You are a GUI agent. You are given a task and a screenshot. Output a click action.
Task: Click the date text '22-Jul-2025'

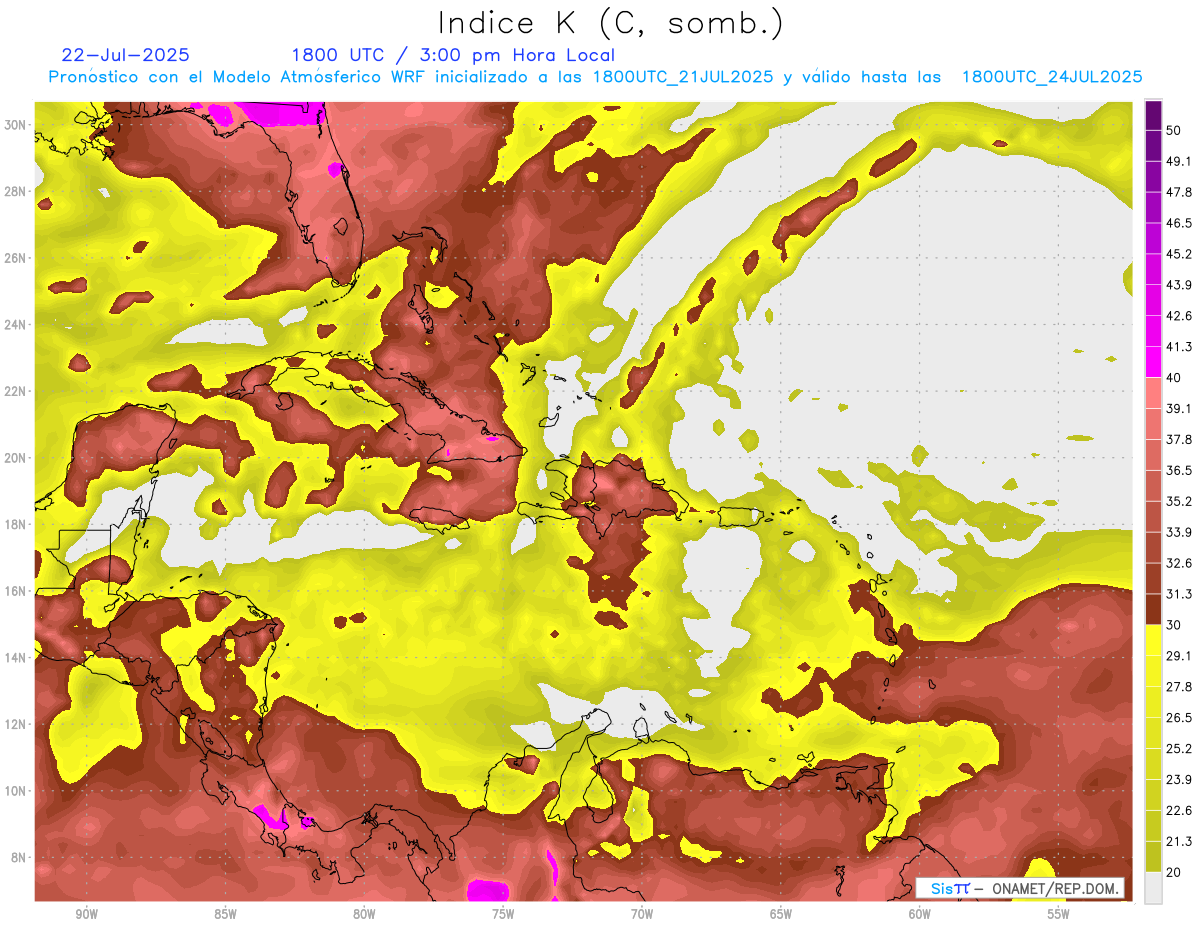pos(125,55)
